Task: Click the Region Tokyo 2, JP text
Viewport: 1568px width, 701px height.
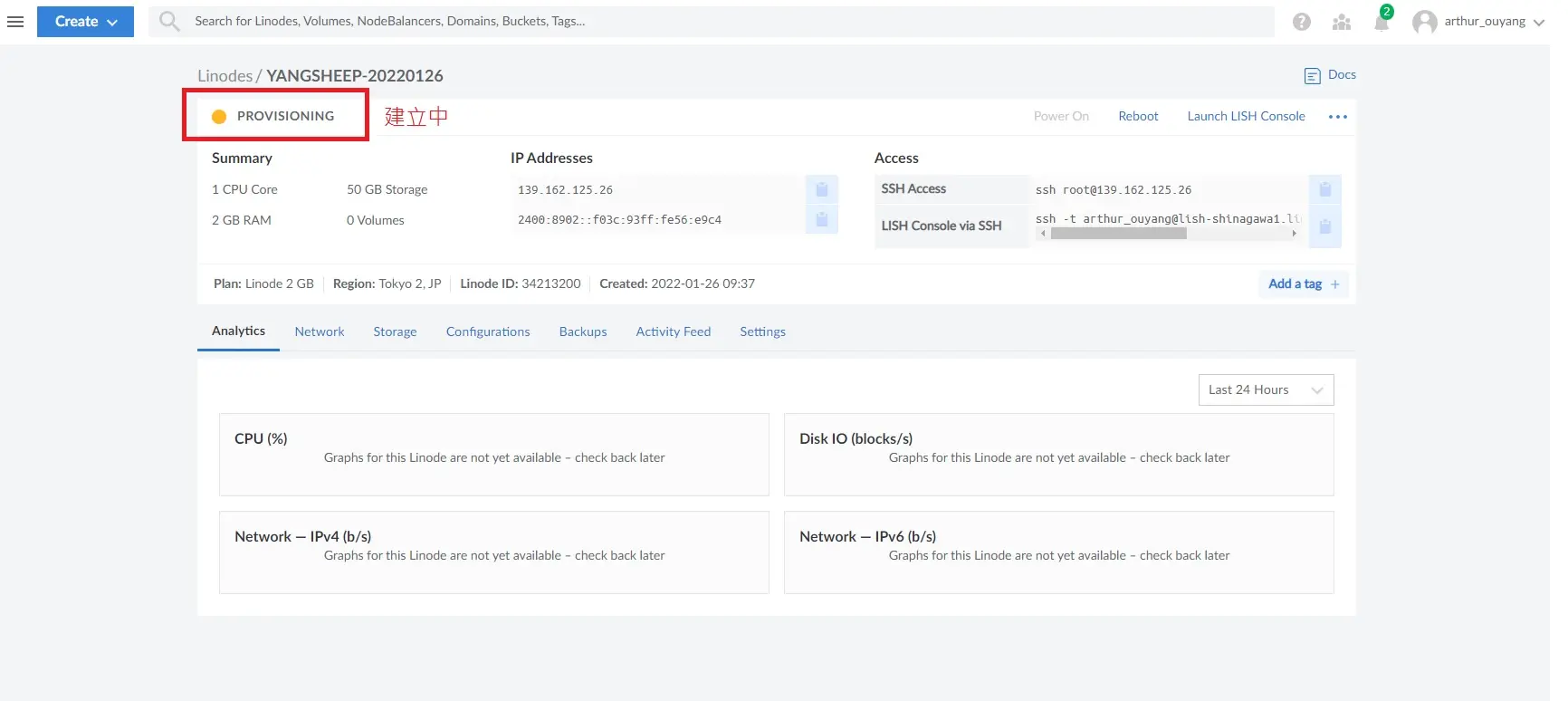Action: [387, 284]
